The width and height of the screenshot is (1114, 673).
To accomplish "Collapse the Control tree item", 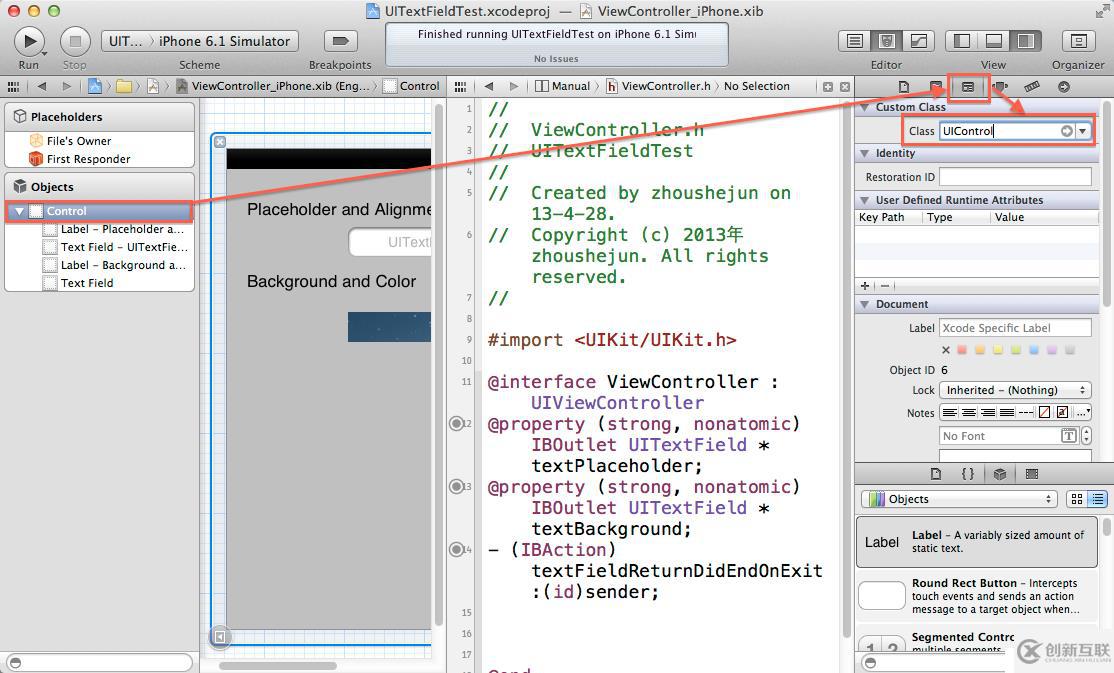I will 19,212.
